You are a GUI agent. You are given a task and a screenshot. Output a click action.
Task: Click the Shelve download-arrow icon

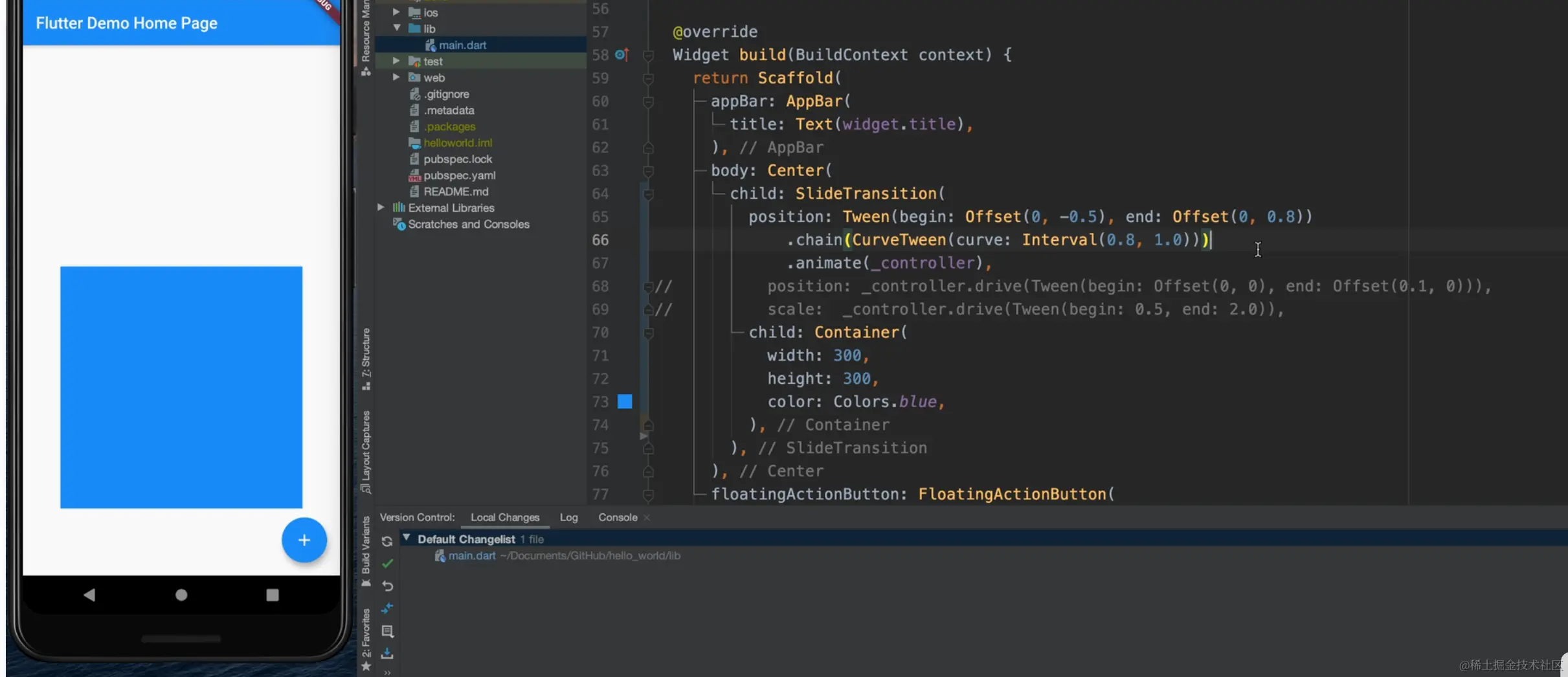pos(387,653)
